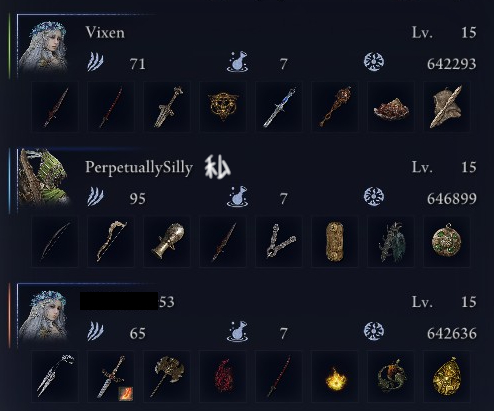Click the bottom player's character portrait
Image resolution: width=494 pixels, height=411 pixels.
[43, 316]
